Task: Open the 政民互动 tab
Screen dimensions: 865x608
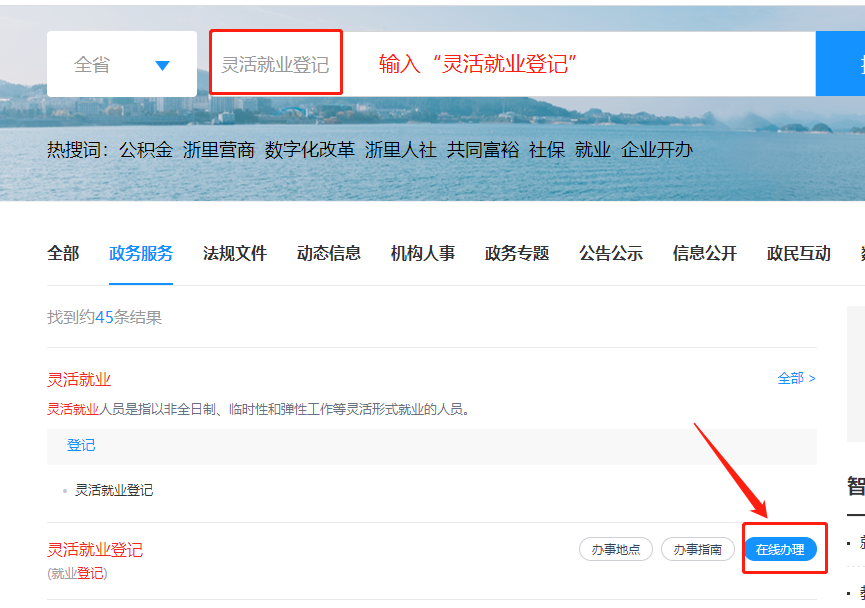Action: [799, 254]
